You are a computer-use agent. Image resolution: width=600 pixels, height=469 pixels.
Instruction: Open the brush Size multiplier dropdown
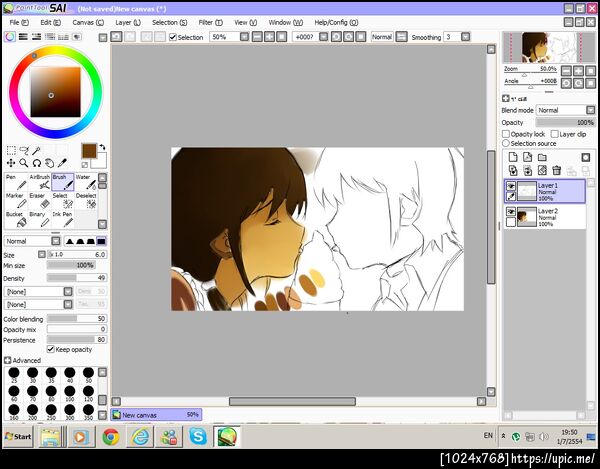click(x=42, y=254)
